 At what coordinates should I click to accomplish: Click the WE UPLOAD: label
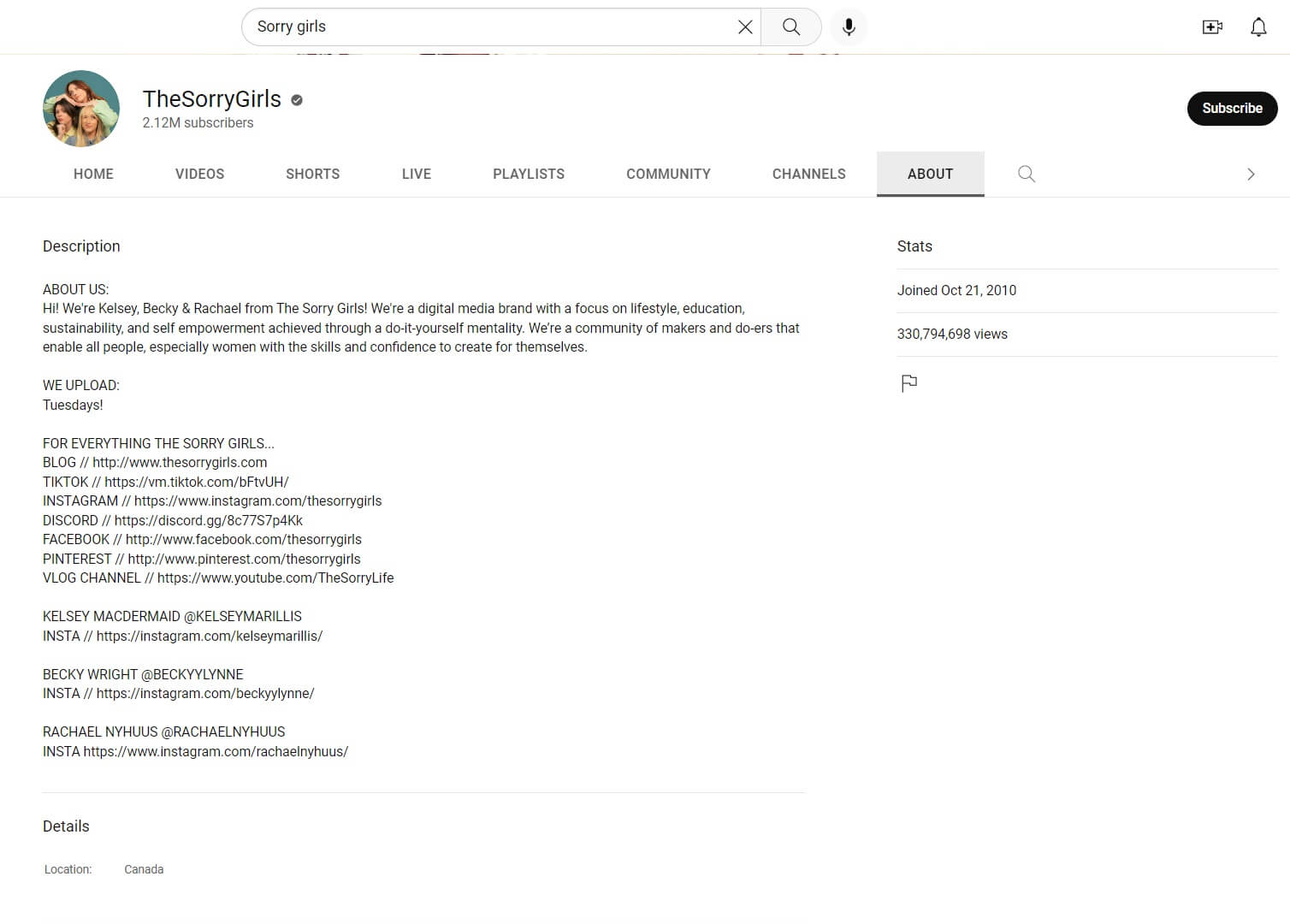pyautogui.click(x=81, y=386)
